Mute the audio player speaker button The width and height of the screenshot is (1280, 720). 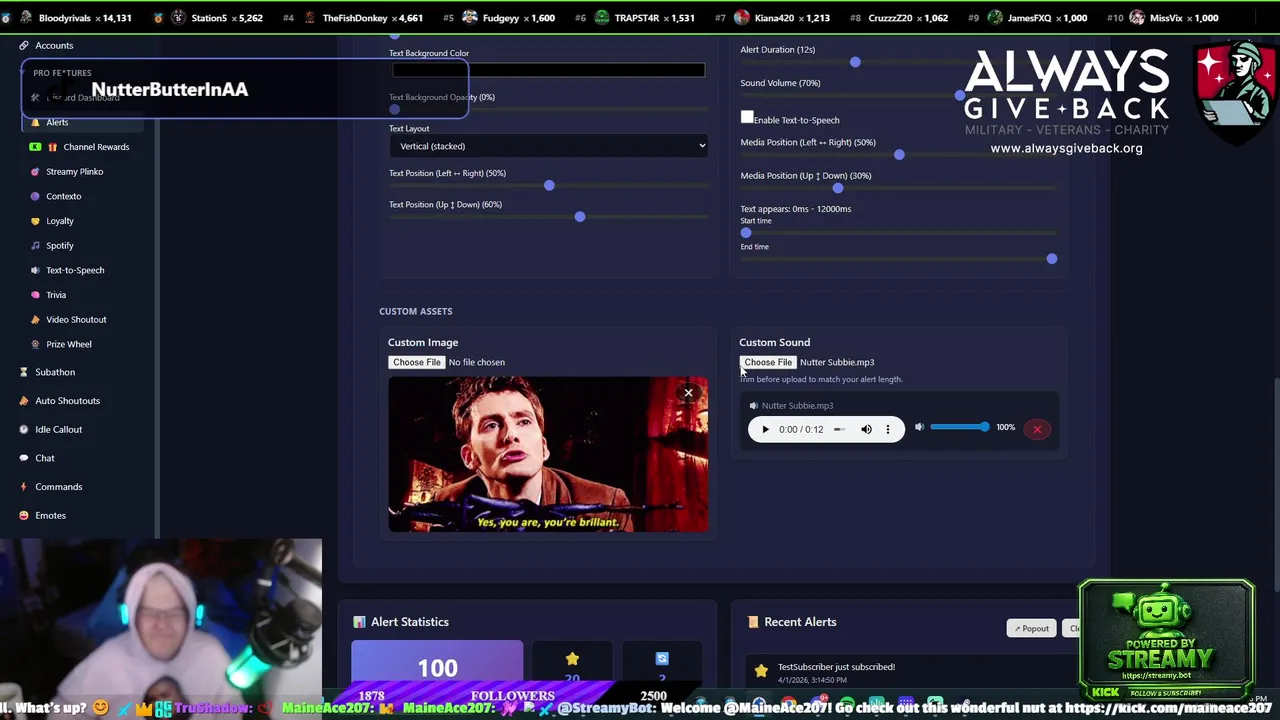tap(866, 429)
